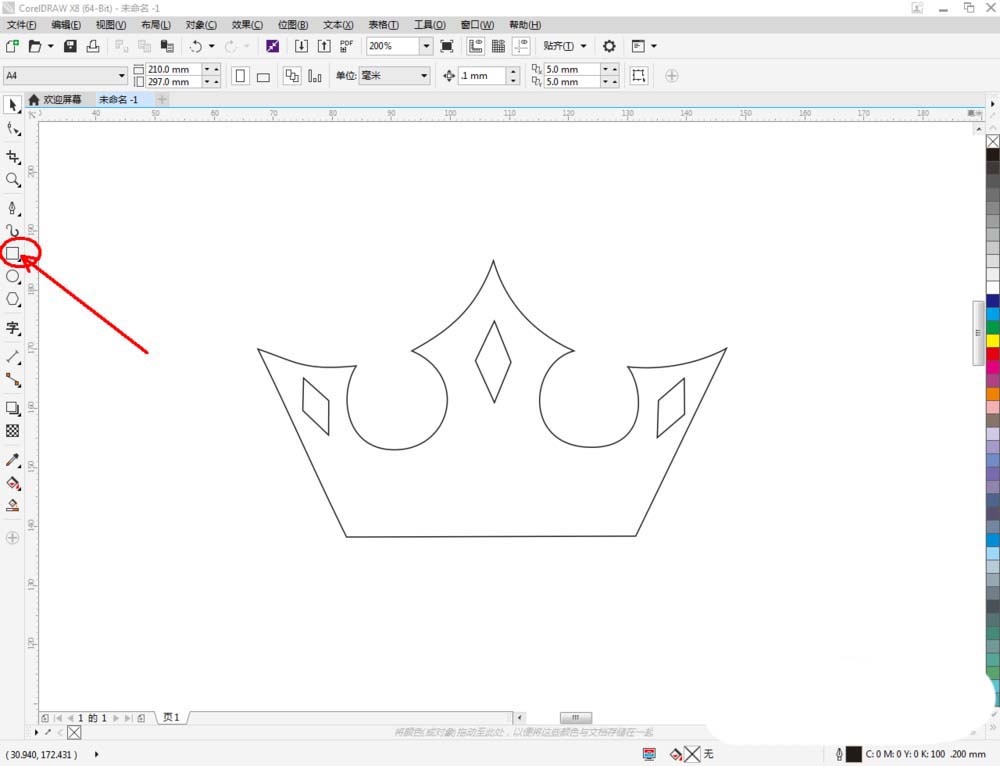Select the Shape edit tool
The width and height of the screenshot is (1000, 766).
[x=12, y=129]
